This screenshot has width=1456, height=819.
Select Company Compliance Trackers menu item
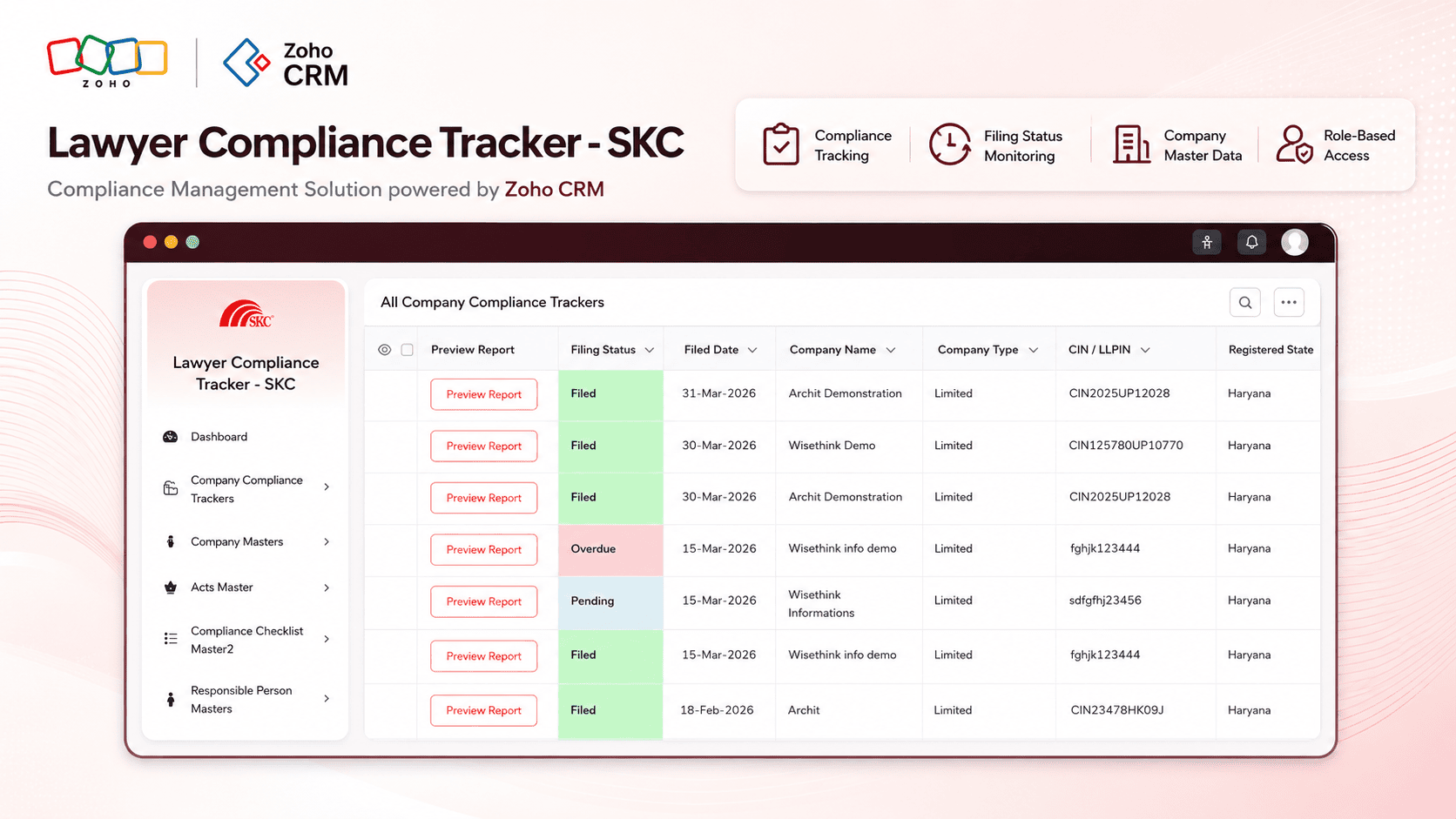pos(246,489)
